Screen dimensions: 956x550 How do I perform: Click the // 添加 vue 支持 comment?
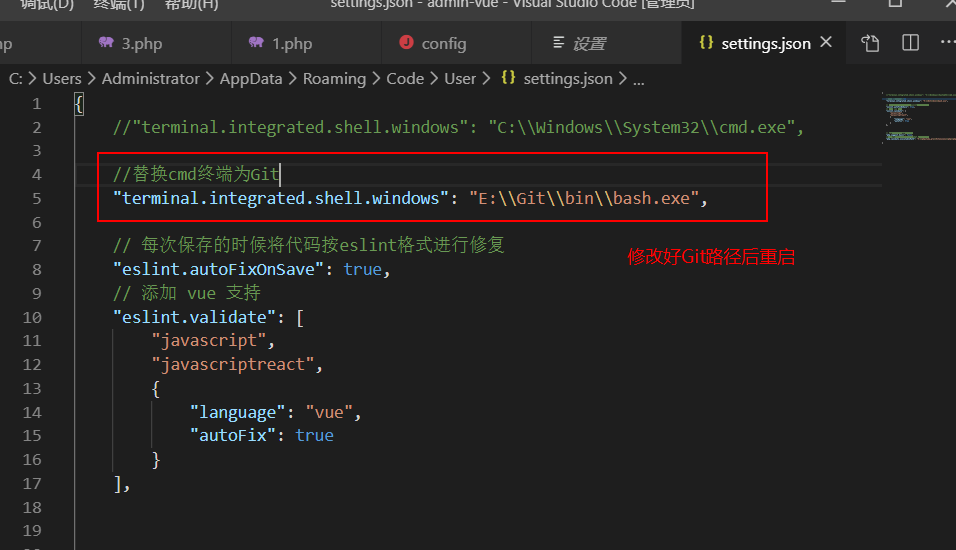point(187,293)
